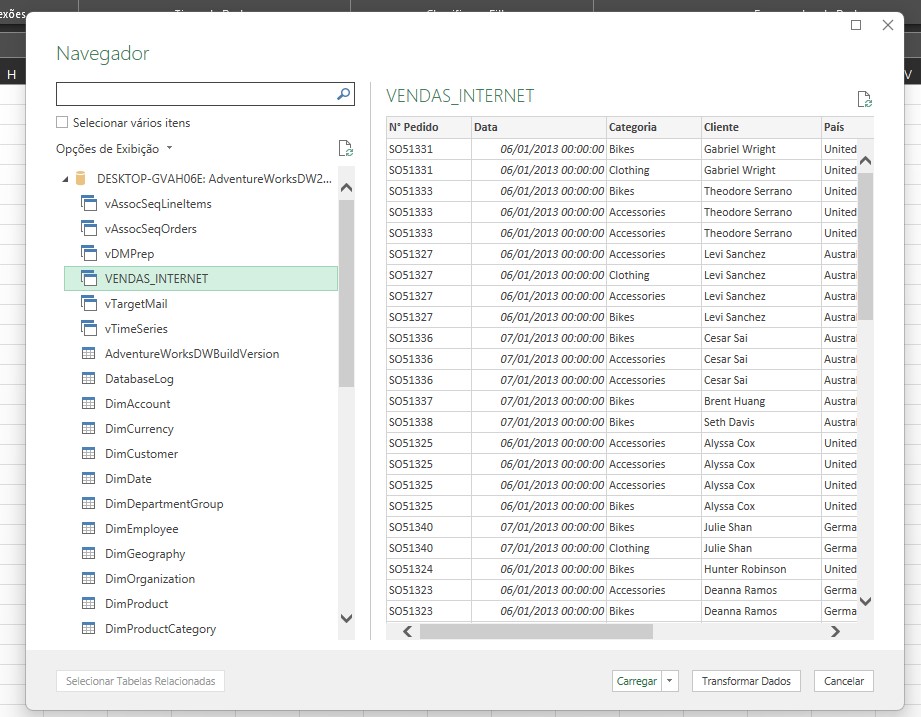Enable the Selecionar vários itens checkbox
Image resolution: width=921 pixels, height=717 pixels.
point(64,122)
